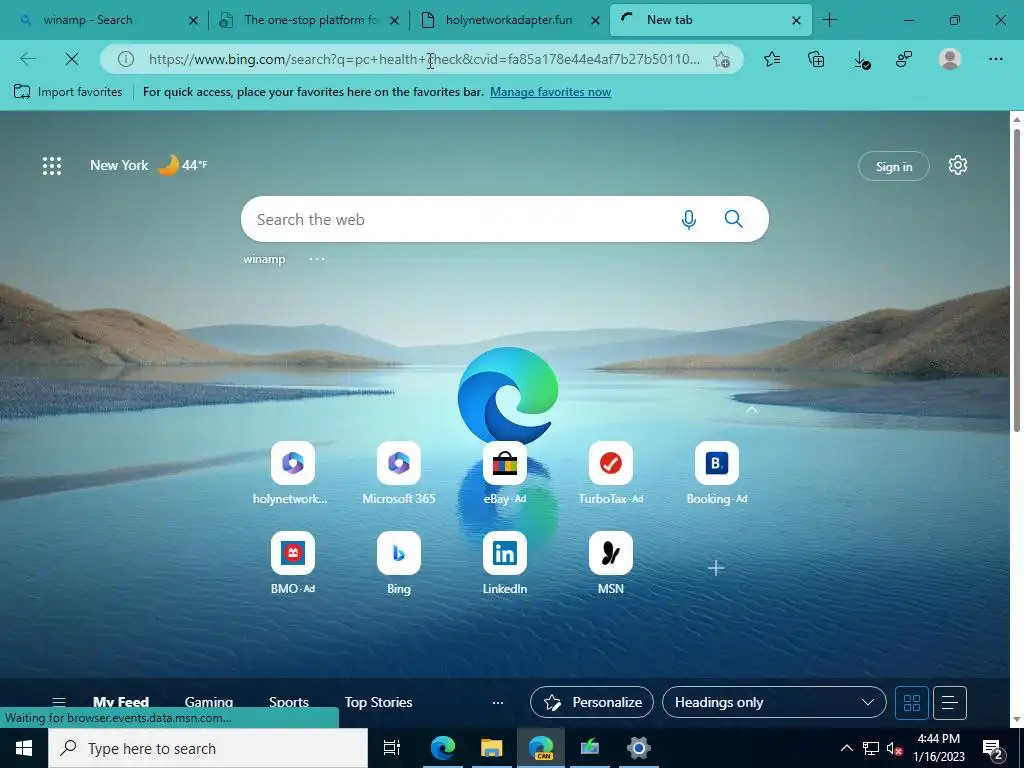Open Windows Start menu
The image size is (1024, 768).
pos(24,748)
